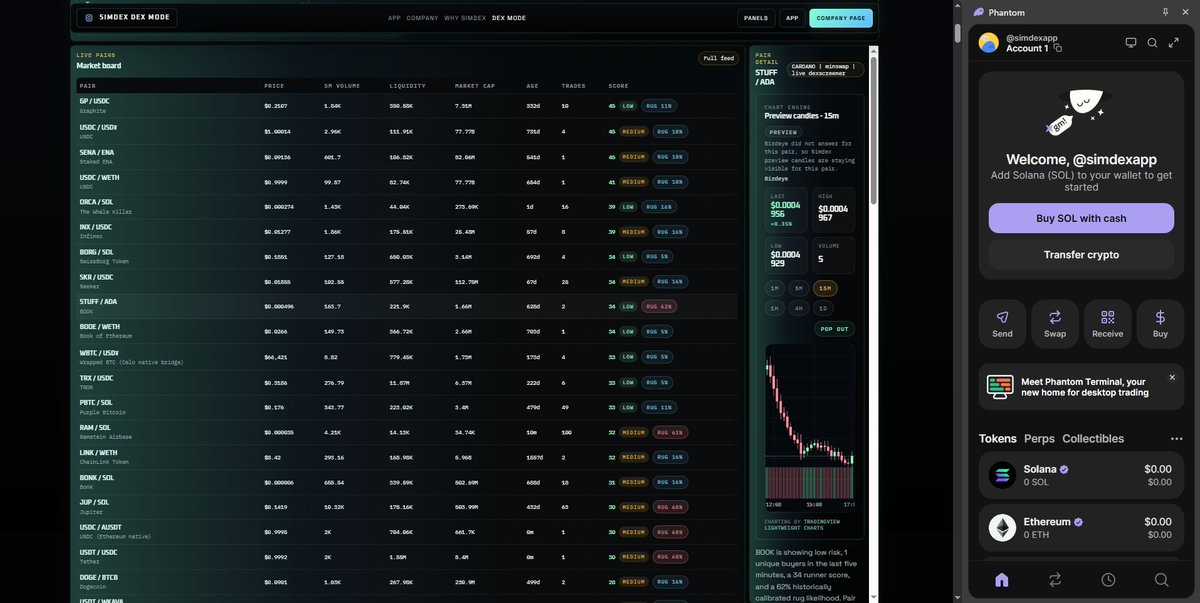Click the Buy dollar action tile in Phantom

click(x=1160, y=324)
